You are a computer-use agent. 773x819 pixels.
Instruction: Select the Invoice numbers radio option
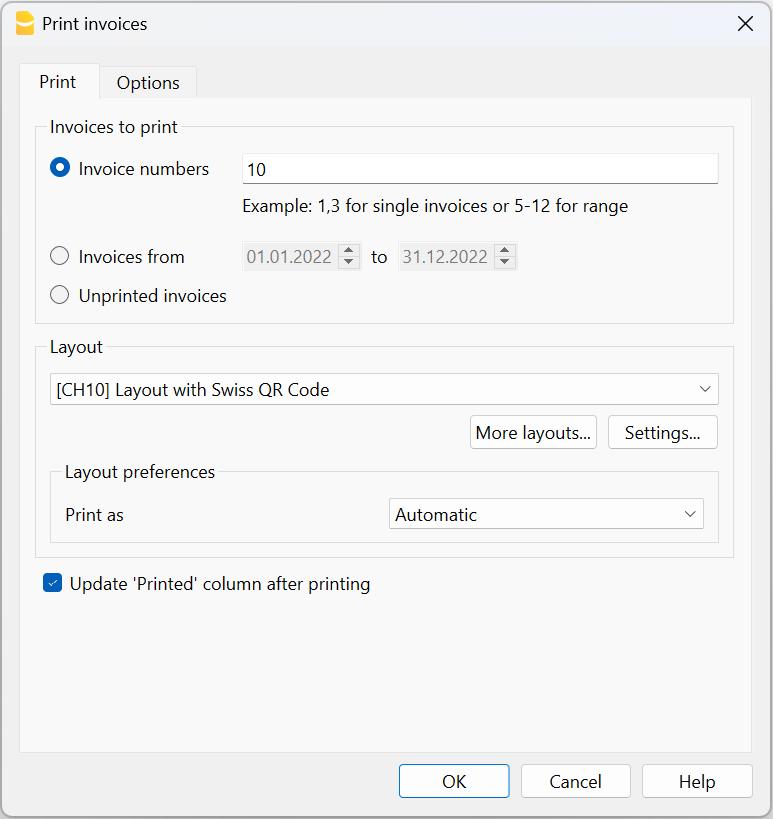coord(60,169)
